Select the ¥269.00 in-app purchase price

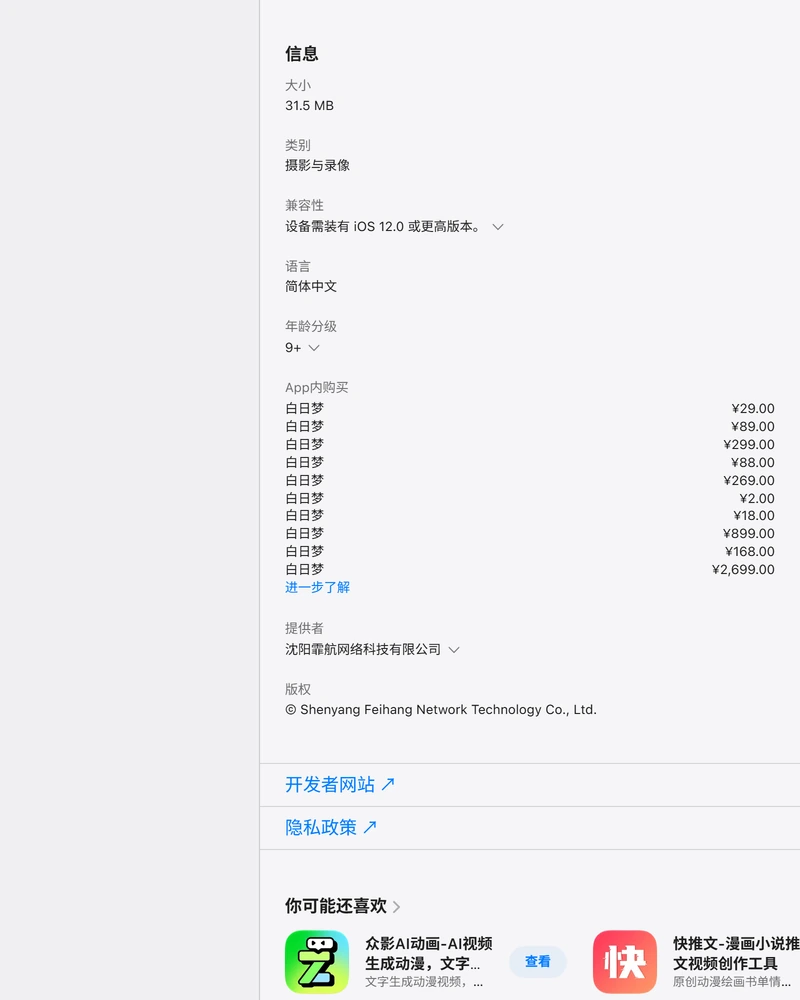coord(749,480)
